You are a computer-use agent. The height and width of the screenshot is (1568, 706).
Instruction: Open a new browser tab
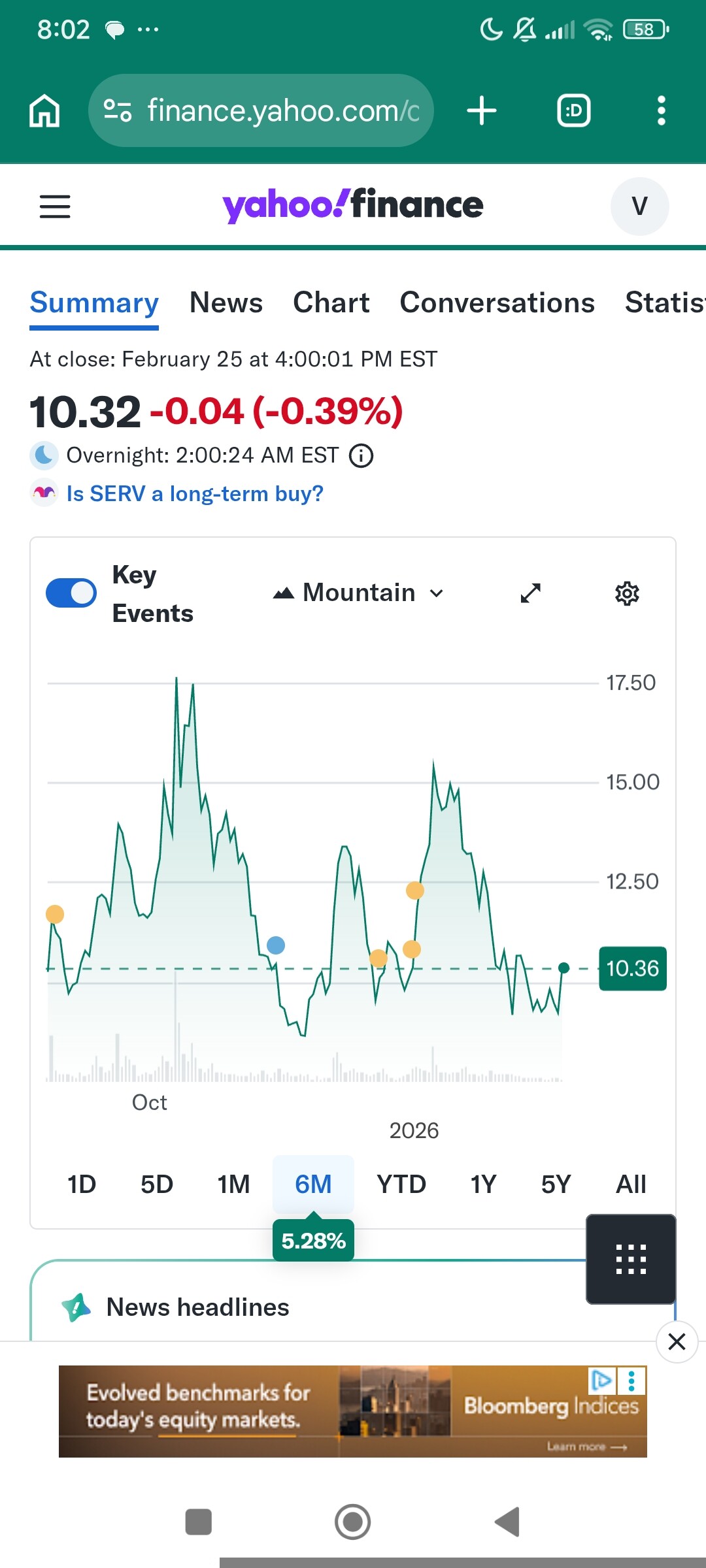[x=482, y=110]
